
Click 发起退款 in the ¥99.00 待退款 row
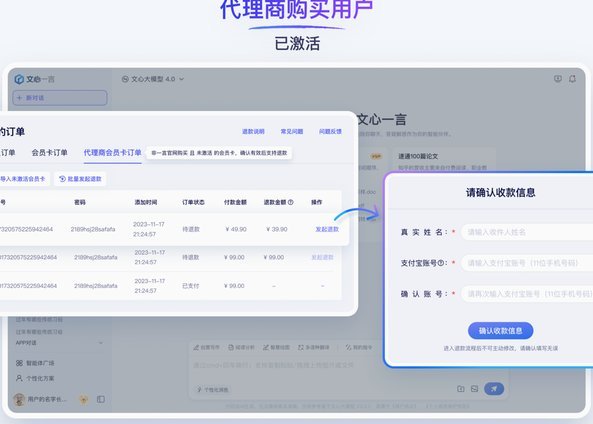pyautogui.click(x=322, y=257)
